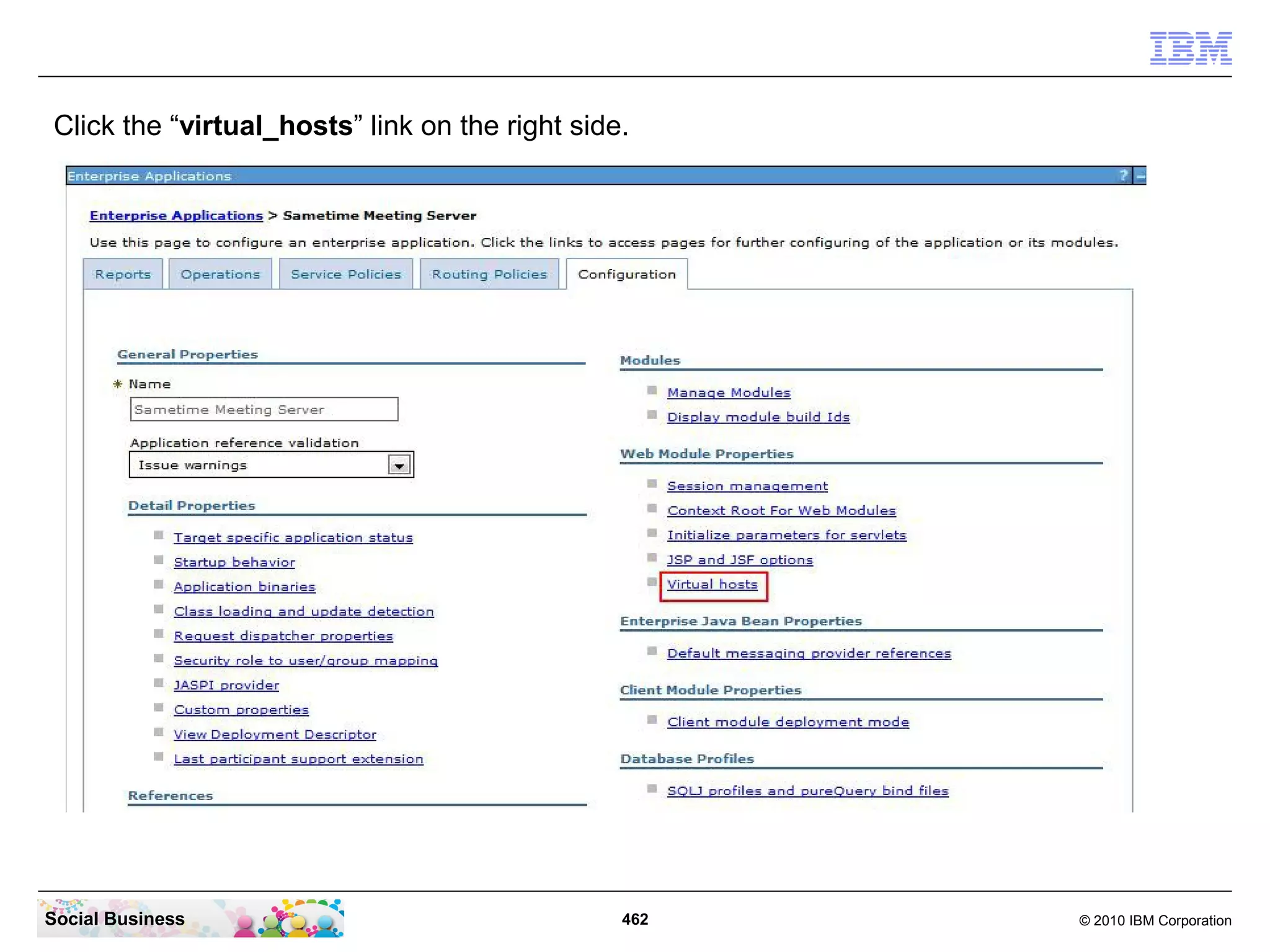The image size is (1270, 952).
Task: Open Default messaging provider references link
Action: [x=809, y=653]
